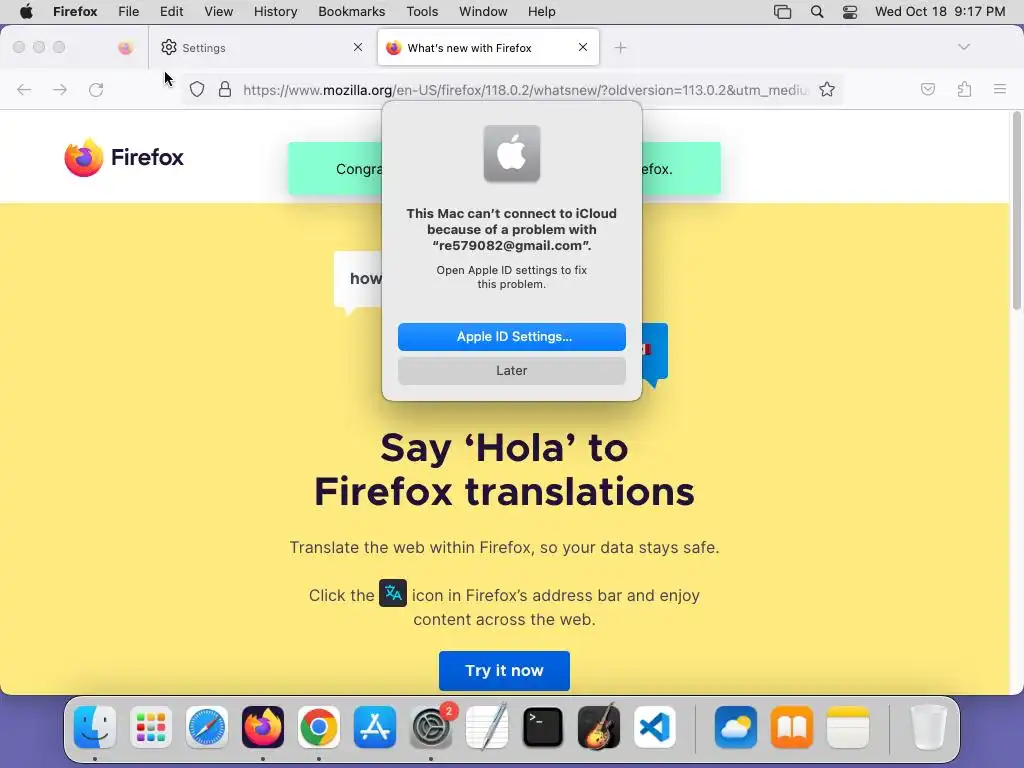Open App Store from the Dock
The height and width of the screenshot is (768, 1024).
point(375,727)
